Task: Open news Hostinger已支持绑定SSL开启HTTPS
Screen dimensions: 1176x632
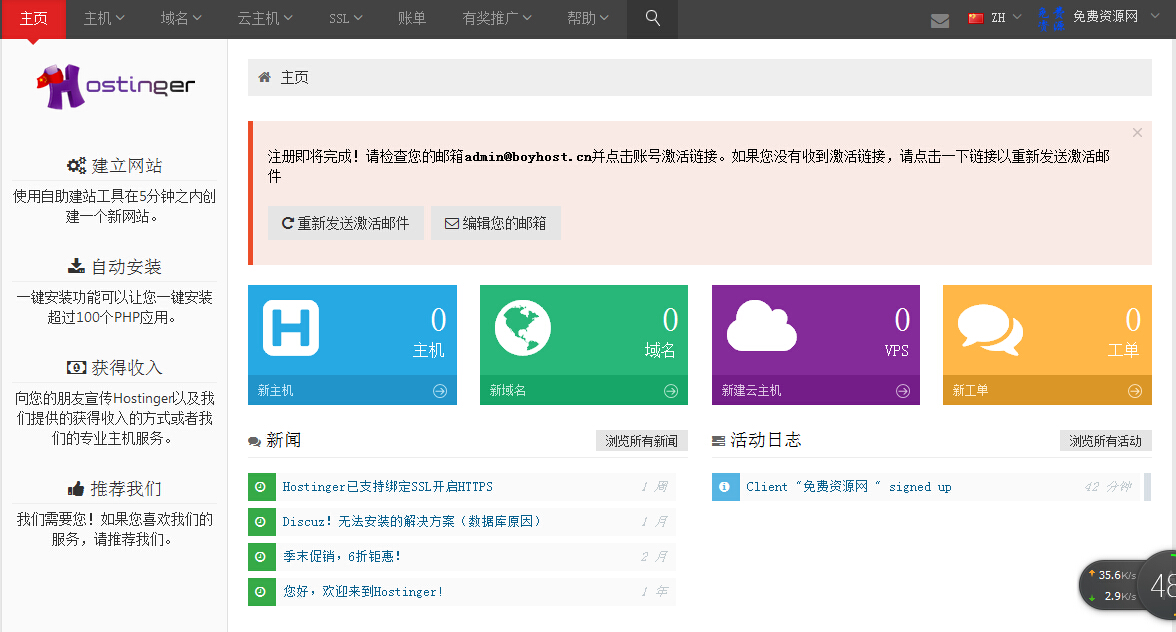Action: click(387, 487)
